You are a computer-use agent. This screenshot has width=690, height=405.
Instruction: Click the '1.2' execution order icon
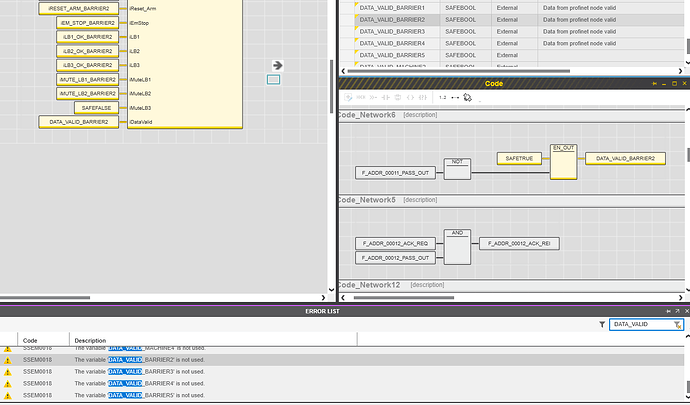(x=442, y=97)
